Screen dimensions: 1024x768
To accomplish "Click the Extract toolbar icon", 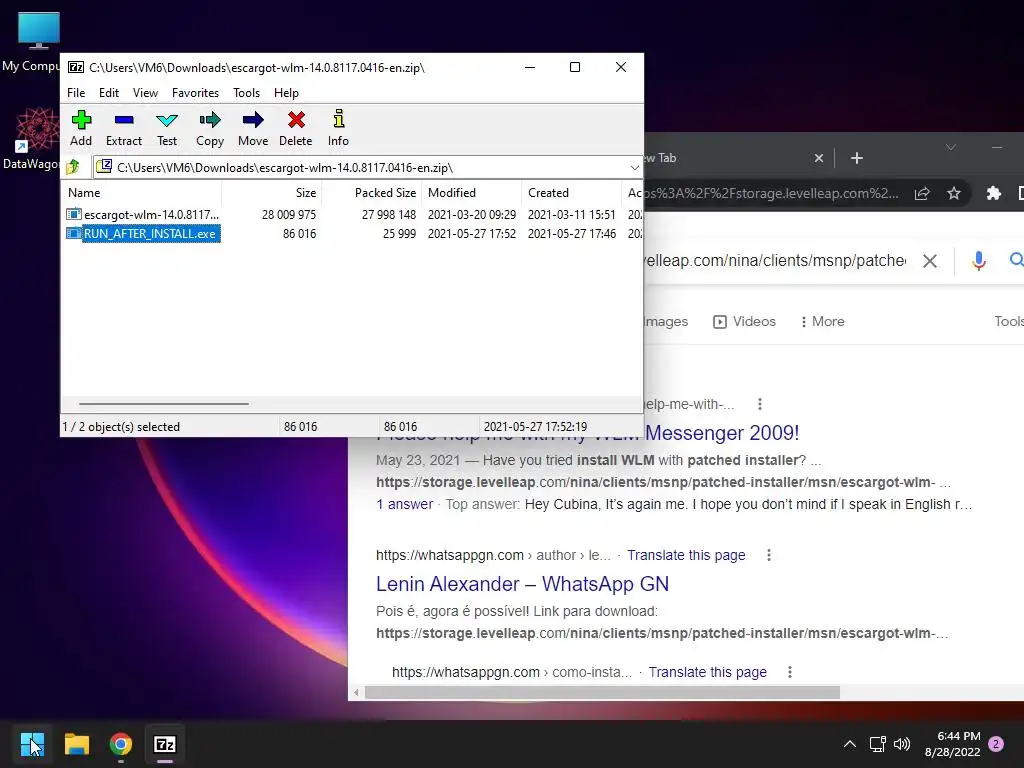I will 123,129.
